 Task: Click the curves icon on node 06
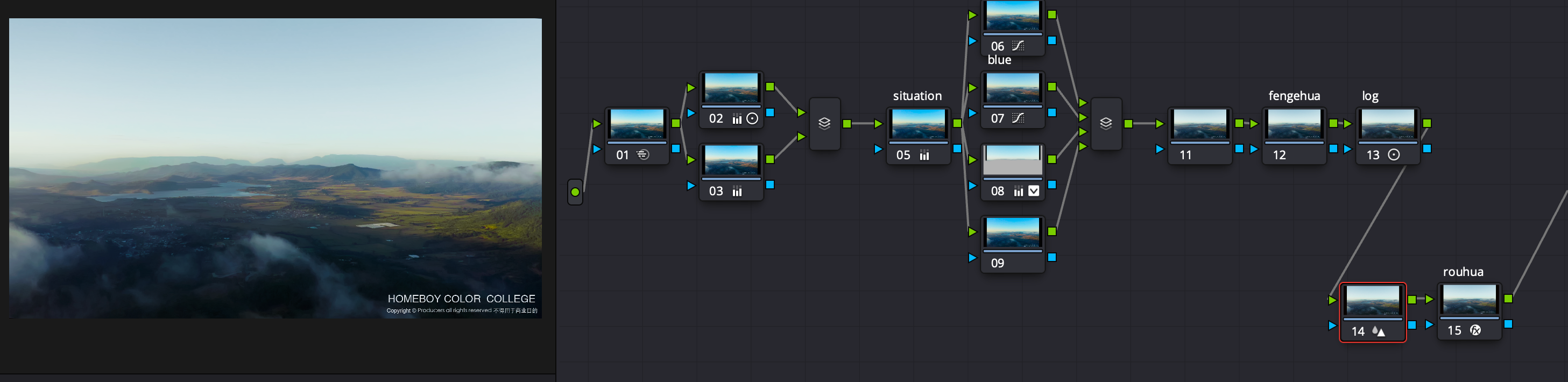tap(1018, 46)
